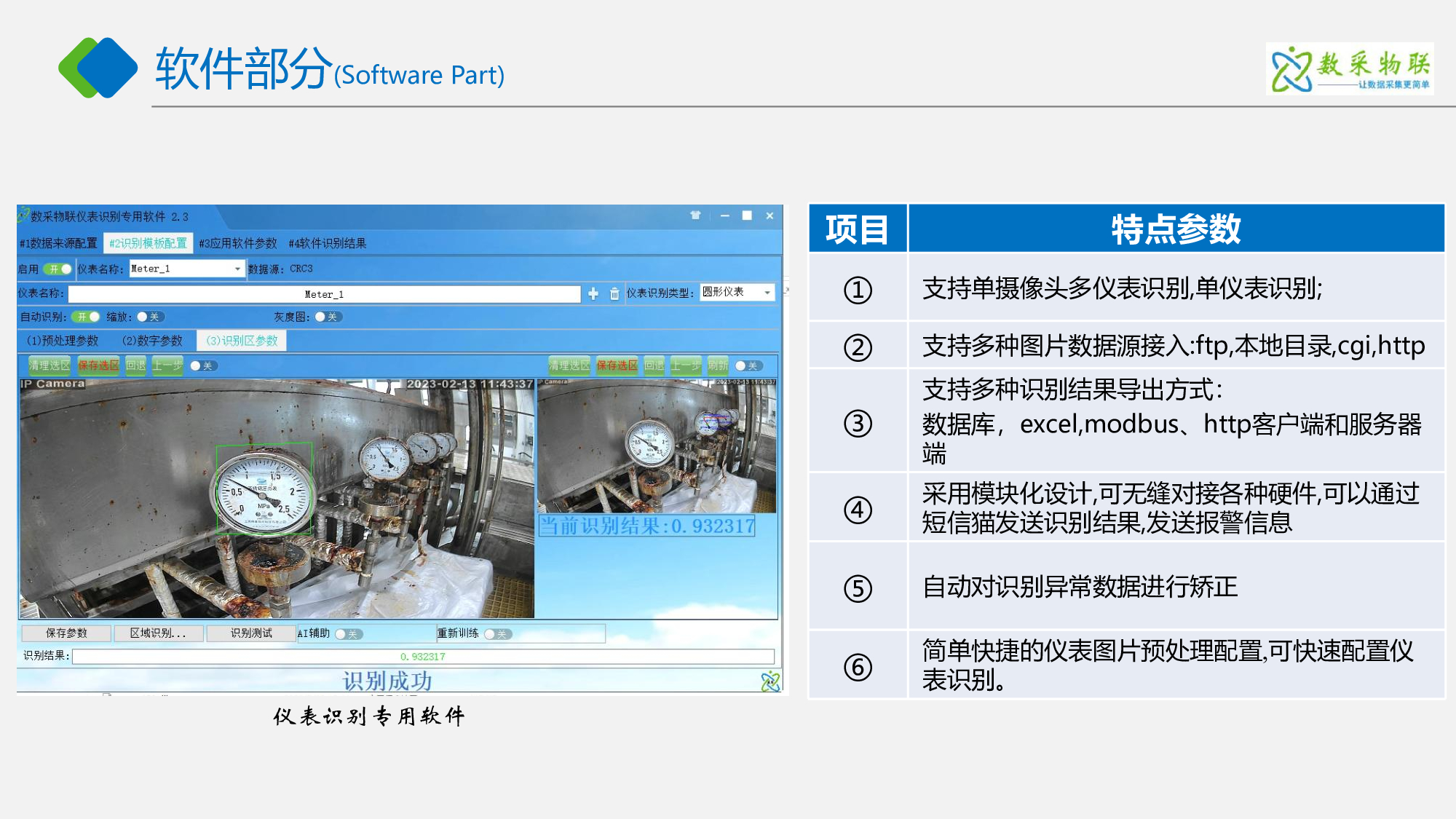1456x819 pixels.
Task: Click row ① 支持单摄像头多仪表识别 text
Action: 1123,289
